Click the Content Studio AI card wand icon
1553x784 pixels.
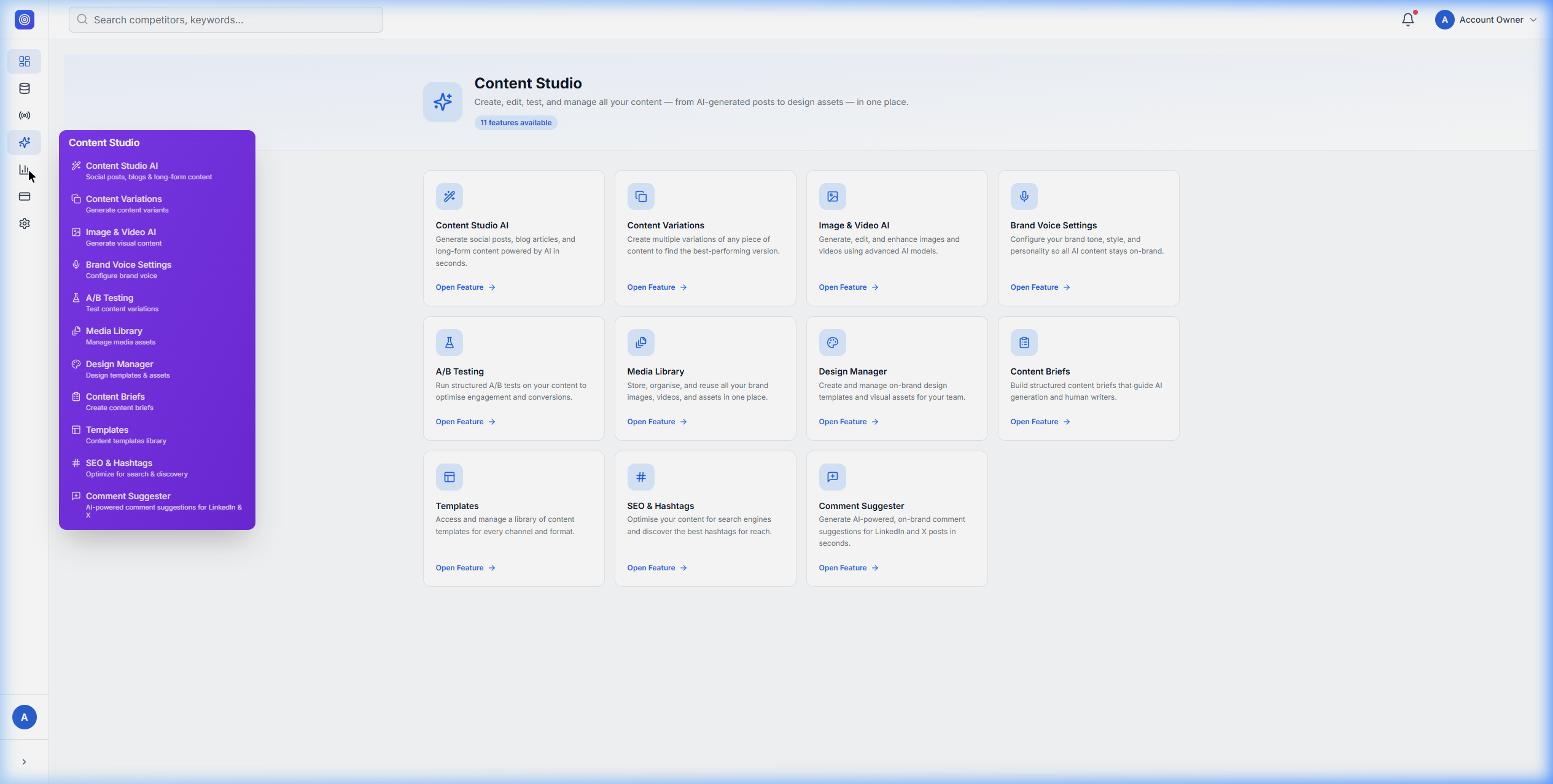click(x=450, y=196)
